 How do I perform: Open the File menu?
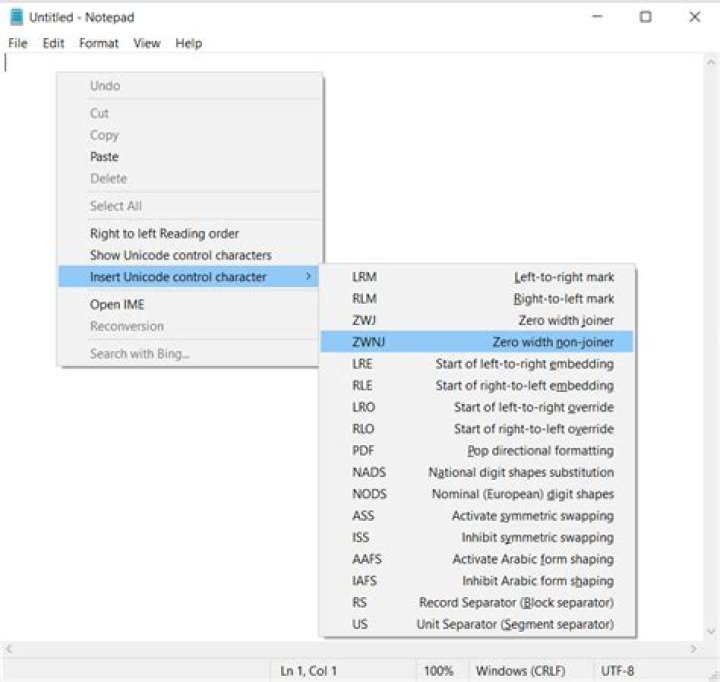pos(18,43)
